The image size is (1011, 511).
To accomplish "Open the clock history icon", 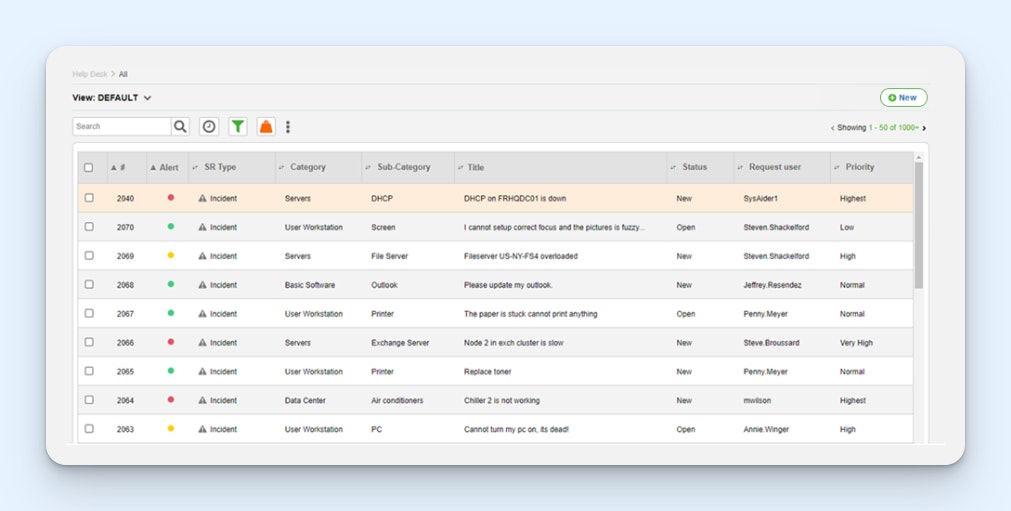I will tap(209, 127).
